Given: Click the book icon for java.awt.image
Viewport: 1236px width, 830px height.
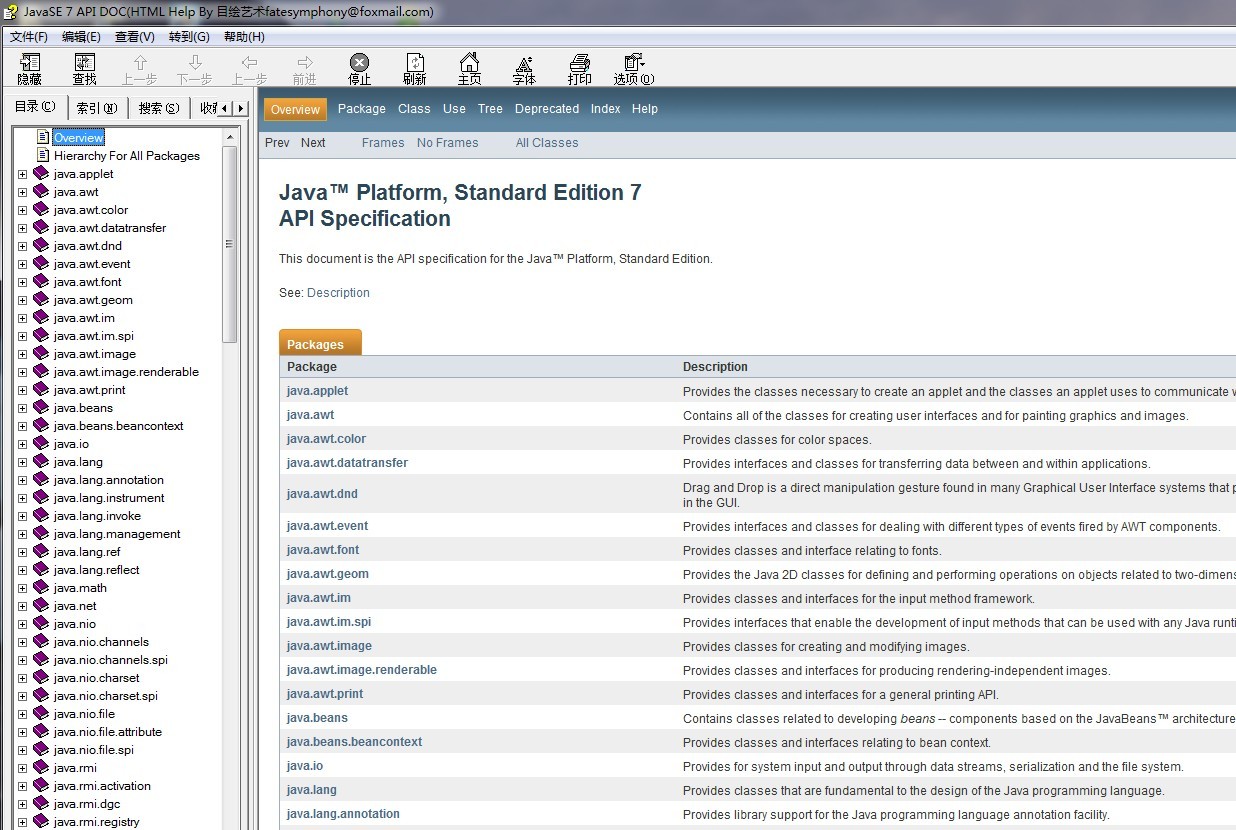Looking at the screenshot, I should click(x=41, y=353).
